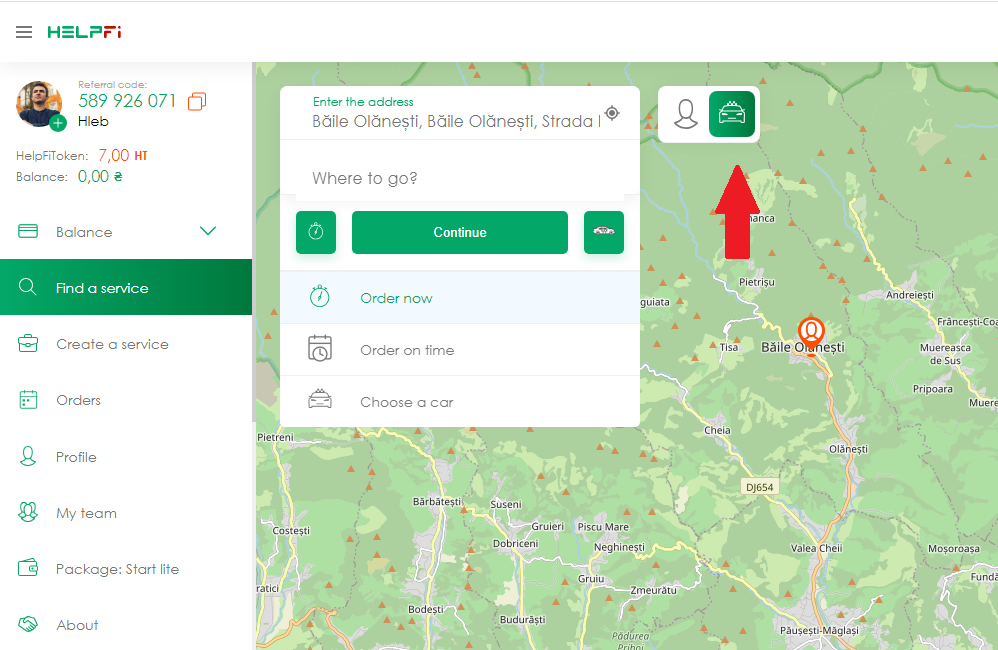Click the Where to go field

point(460,178)
